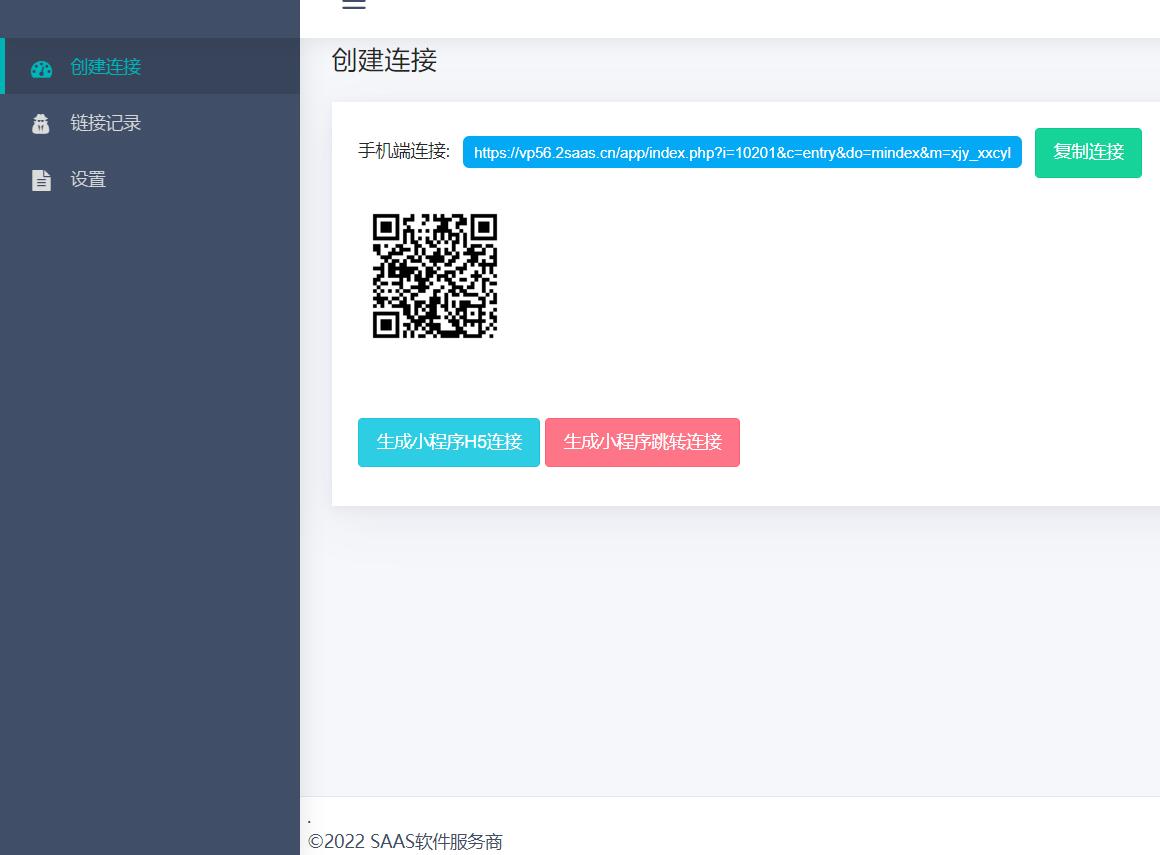Open 创建连接 in the sidebar menu
The width and height of the screenshot is (1160, 855).
click(105, 67)
